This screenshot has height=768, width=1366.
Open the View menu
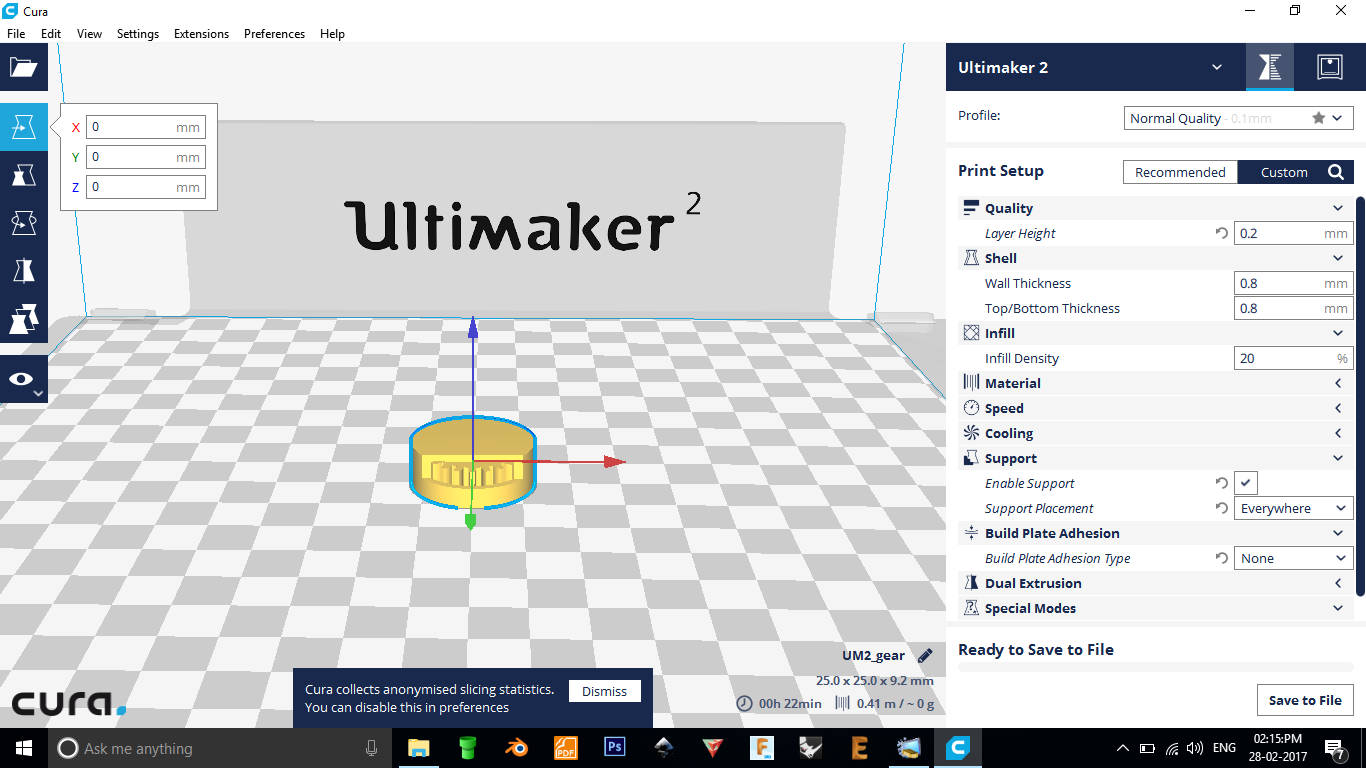coord(89,33)
